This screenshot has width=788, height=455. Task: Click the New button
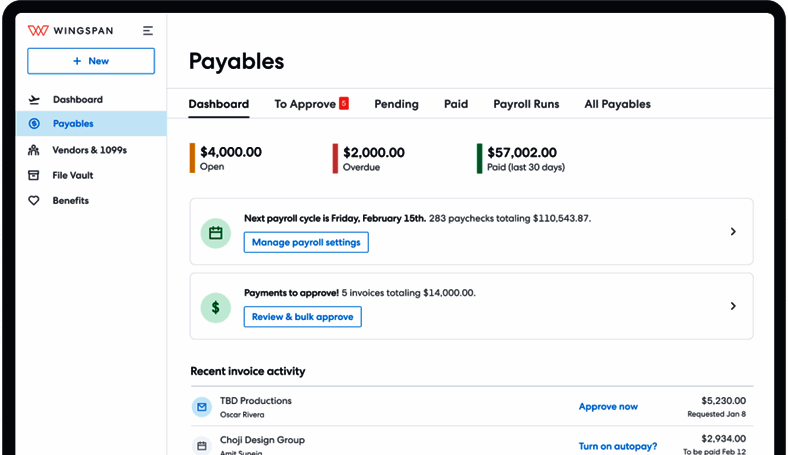(91, 61)
